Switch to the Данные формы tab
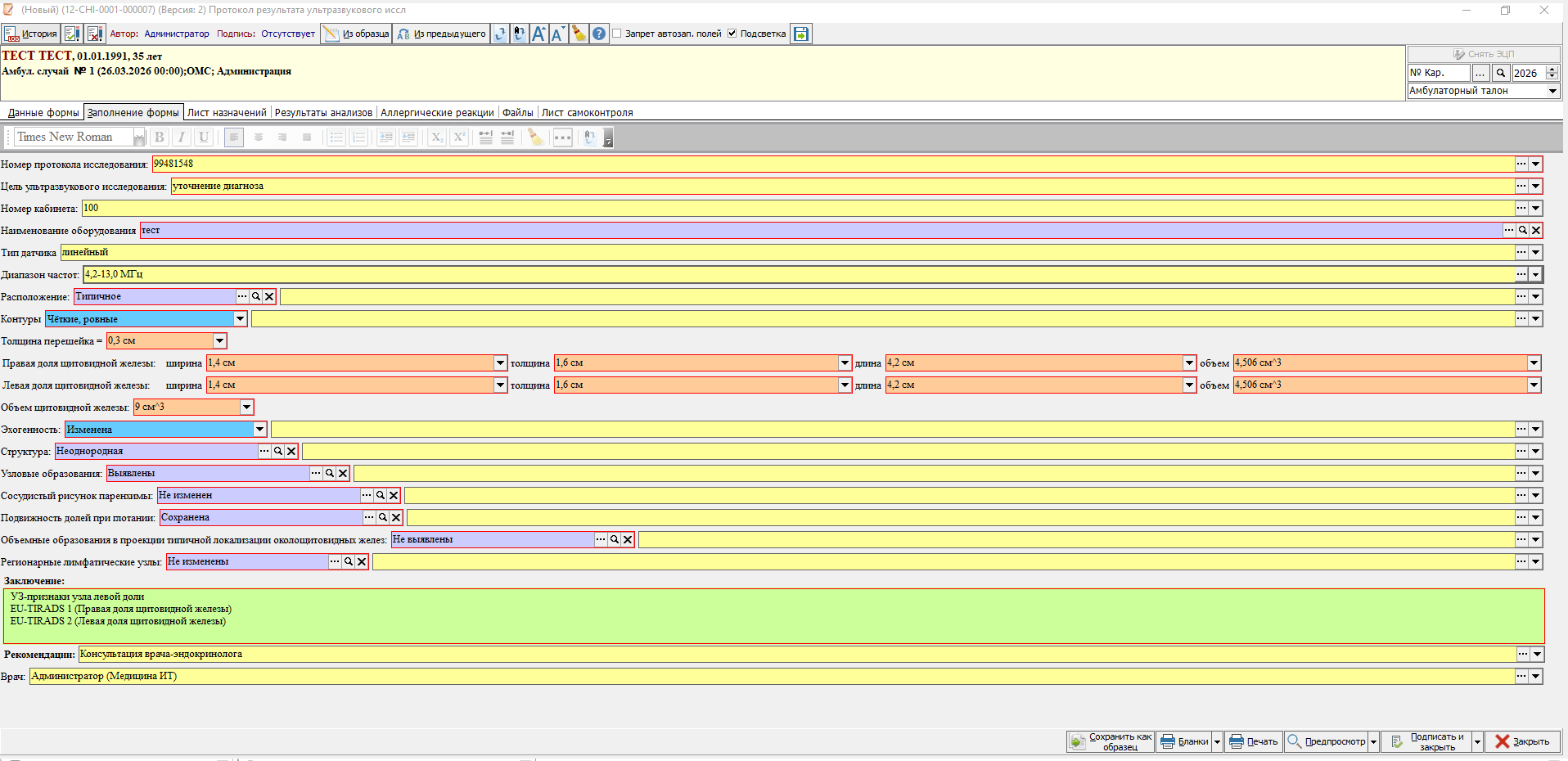Screen dimensions: 1568x761 pos(43,113)
